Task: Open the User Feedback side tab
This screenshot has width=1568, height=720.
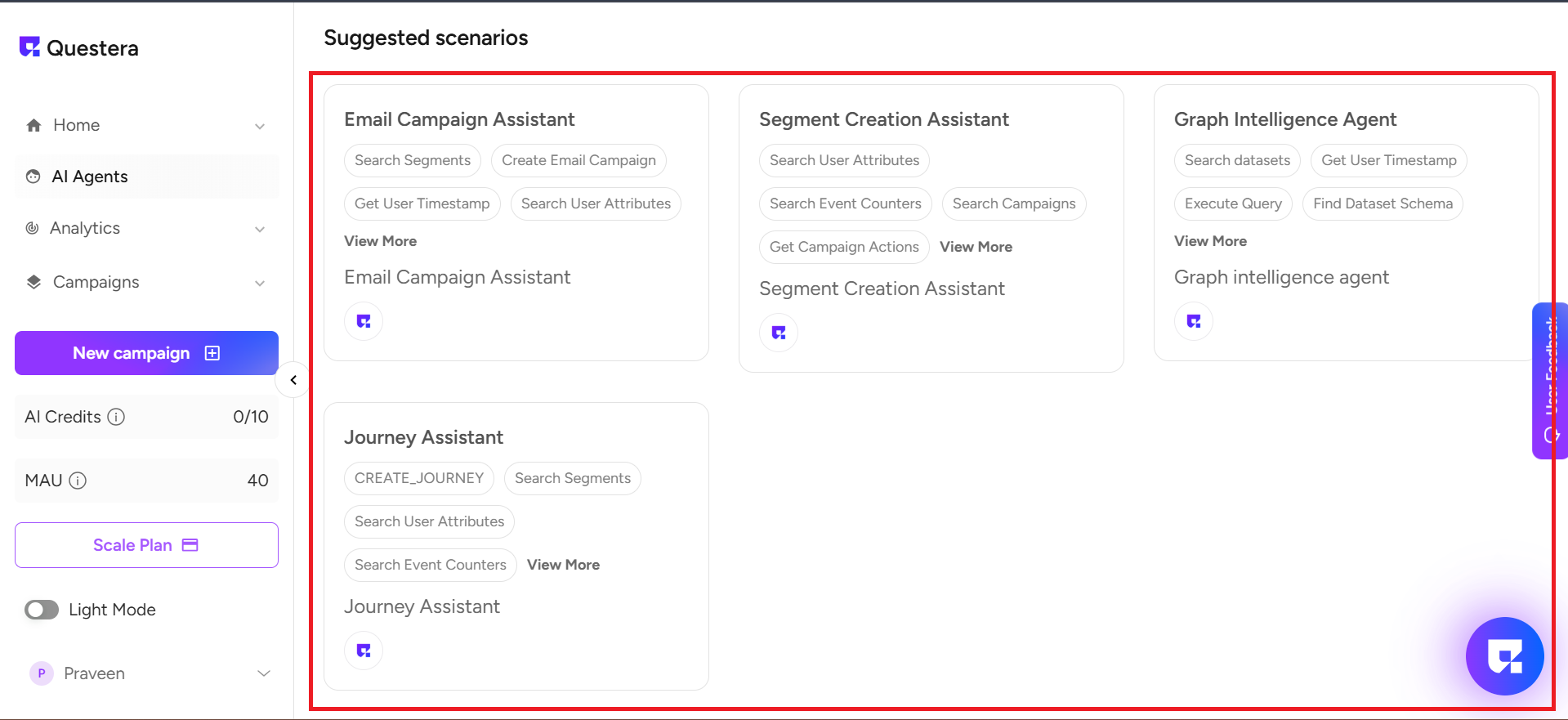Action: pyautogui.click(x=1549, y=380)
